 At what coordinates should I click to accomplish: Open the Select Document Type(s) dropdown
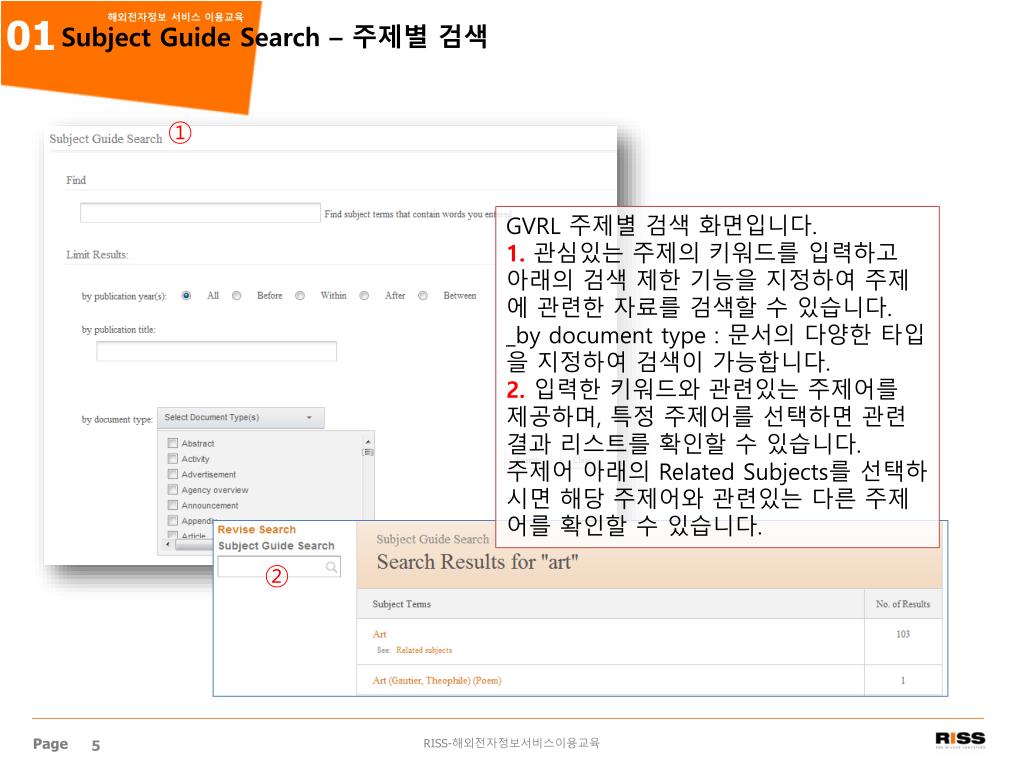click(240, 417)
